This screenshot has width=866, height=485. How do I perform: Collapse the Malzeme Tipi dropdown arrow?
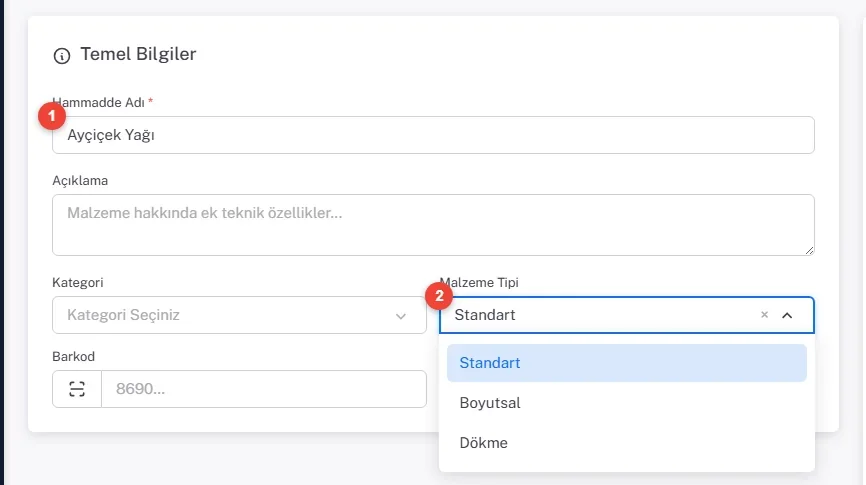coord(787,315)
